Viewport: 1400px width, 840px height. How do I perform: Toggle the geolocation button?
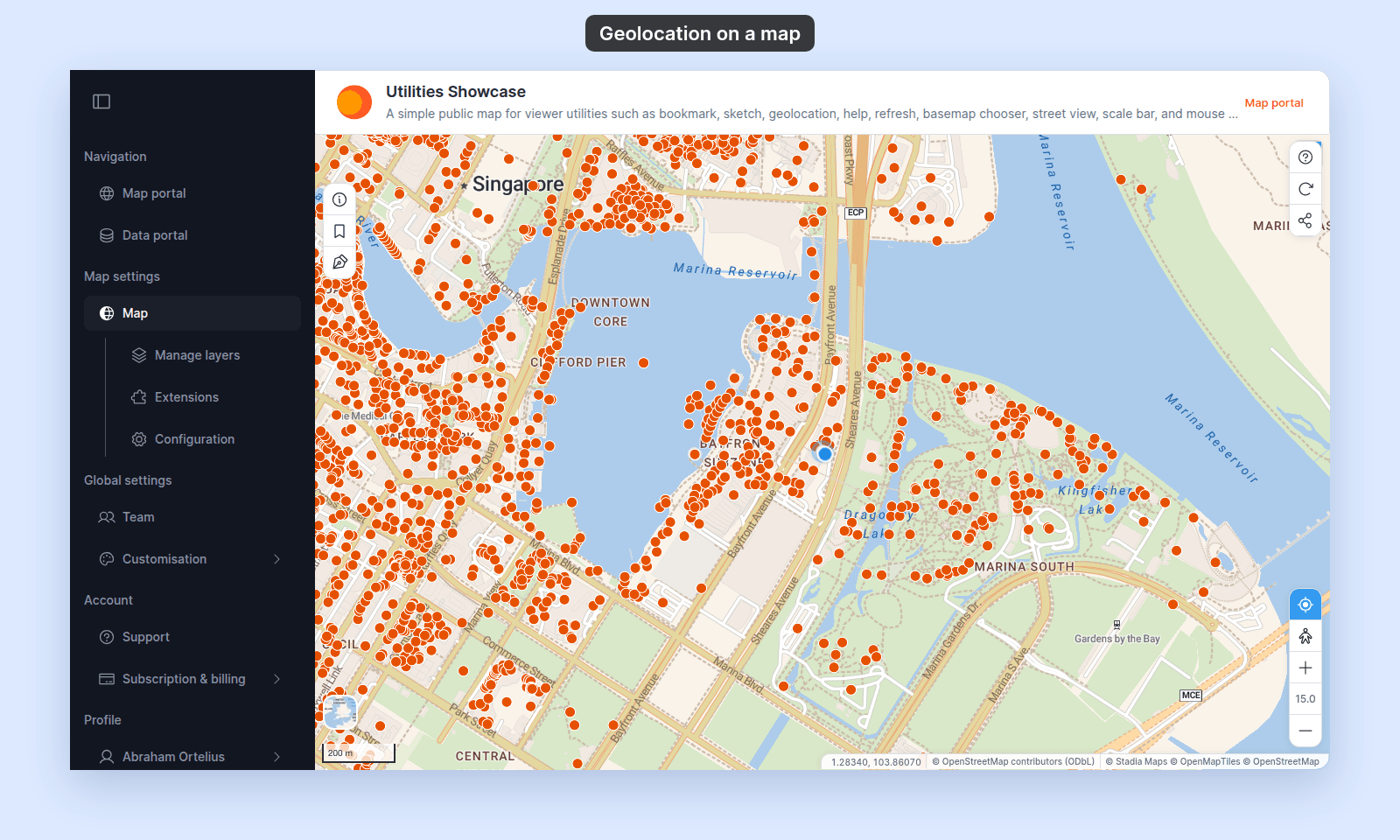pyautogui.click(x=1305, y=605)
